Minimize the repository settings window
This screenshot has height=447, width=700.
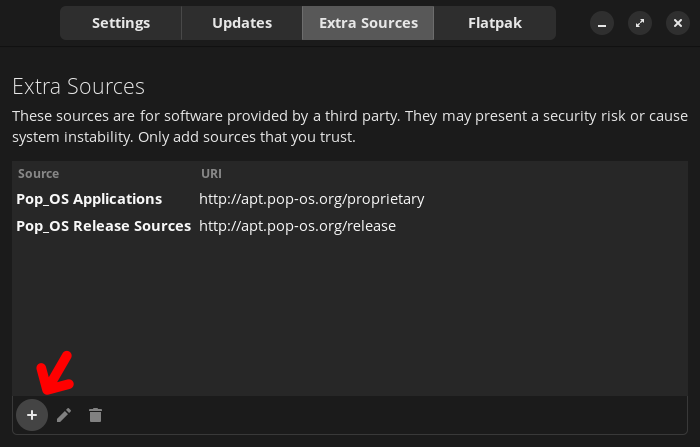(601, 23)
